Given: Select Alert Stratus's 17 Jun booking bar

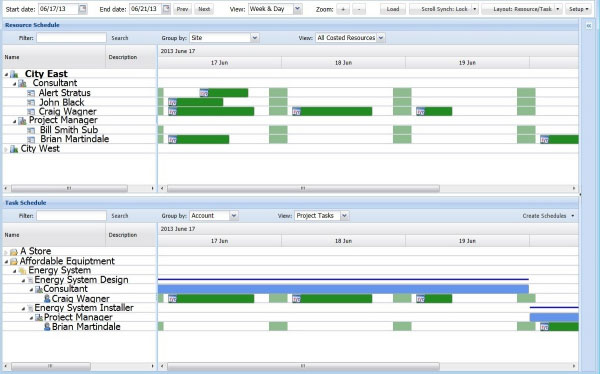Looking at the screenshot, I should 224,93.
